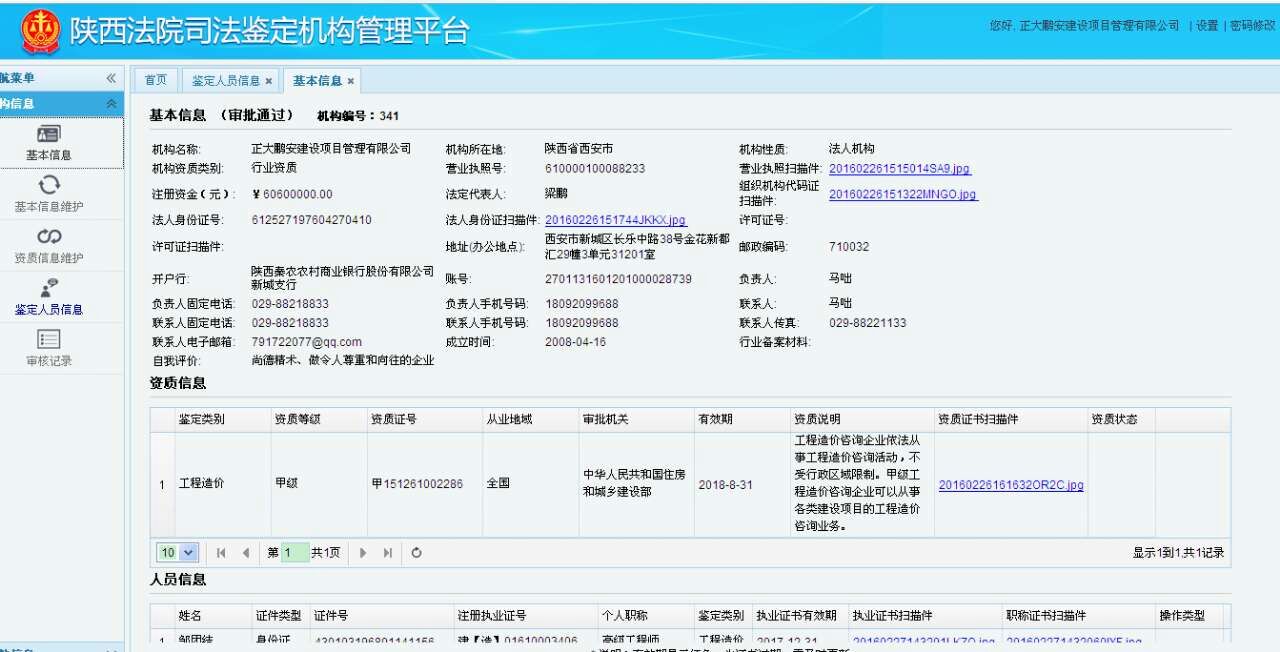1280x652 pixels.
Task: Open 基本信息维护 from the sidebar
Action: 48,185
